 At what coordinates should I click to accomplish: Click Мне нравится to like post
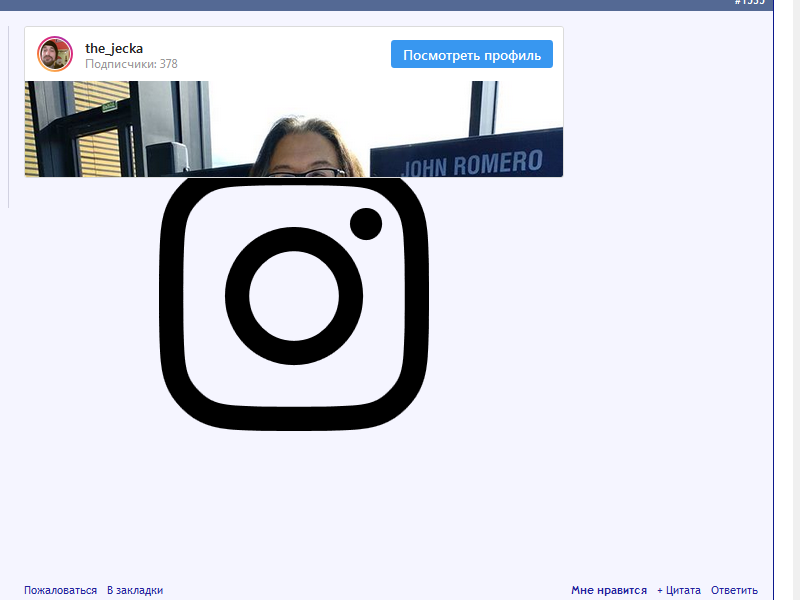[x=609, y=590]
